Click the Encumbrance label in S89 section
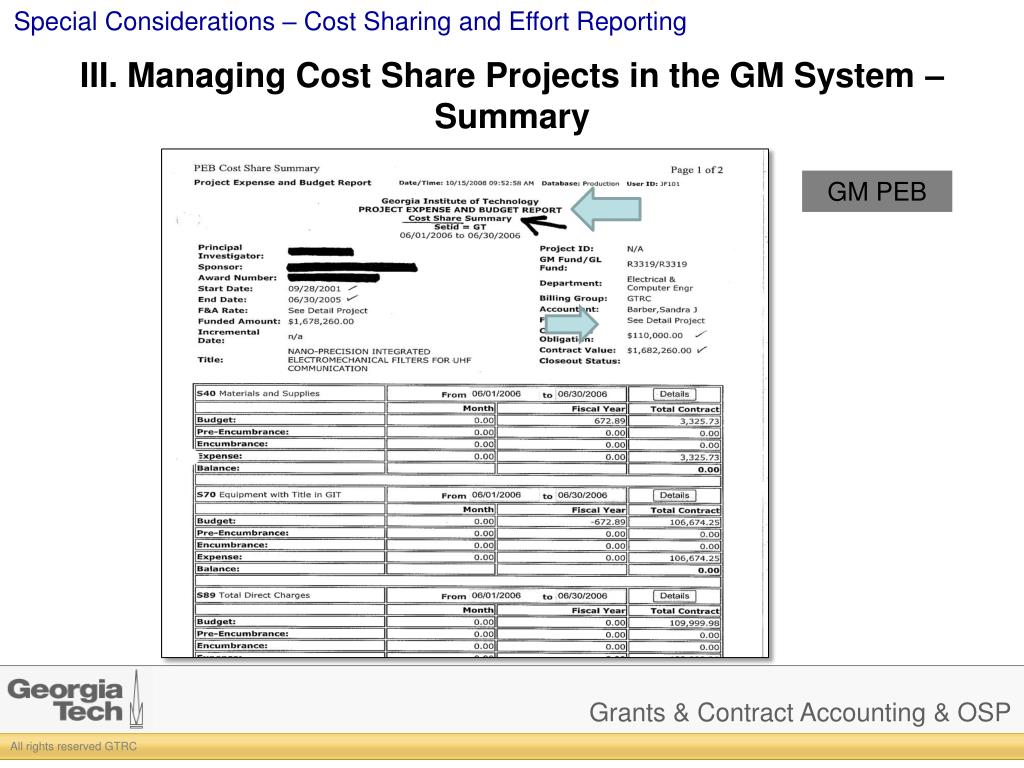This screenshot has height=768, width=1024. pyautogui.click(x=232, y=646)
